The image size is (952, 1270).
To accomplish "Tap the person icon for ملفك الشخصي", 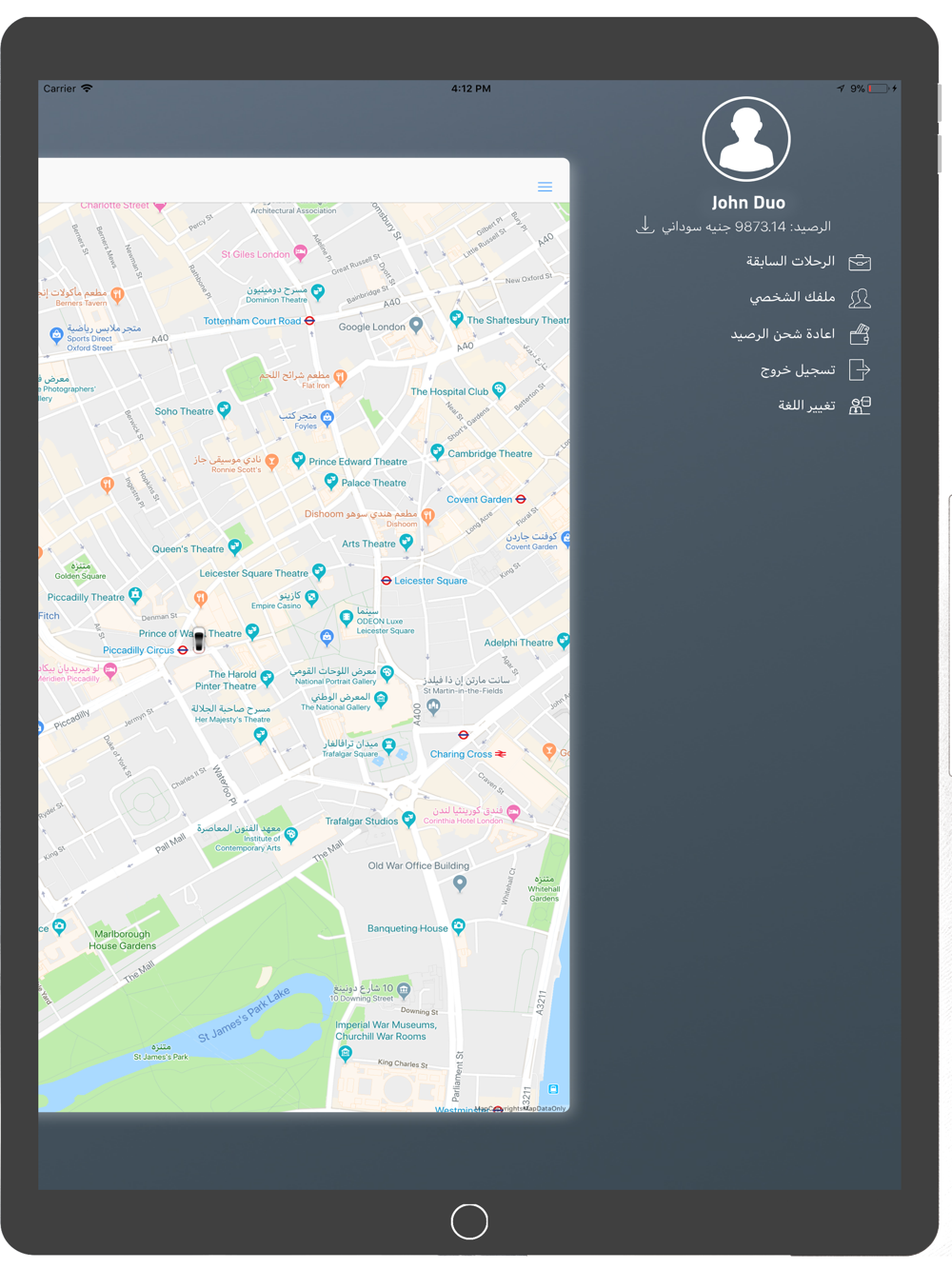I will [x=860, y=298].
